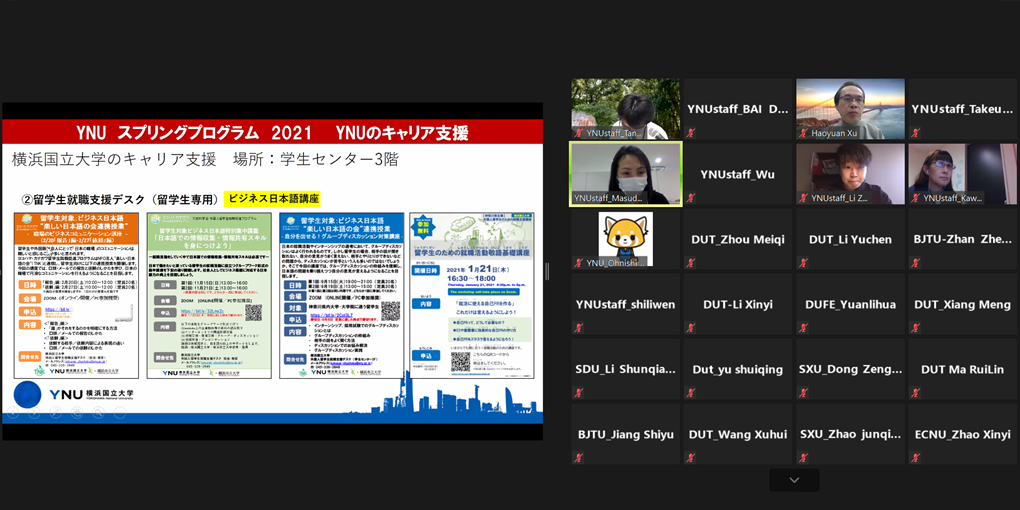Open the pen tool in slideshow controls
Image resolution: width=1020 pixels, height=510 pixels.
click(x=55, y=411)
